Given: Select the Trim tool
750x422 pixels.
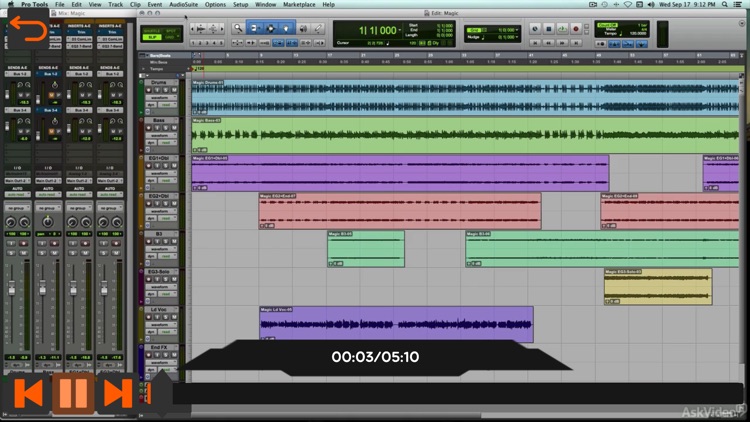Looking at the screenshot, I should coord(254,29).
